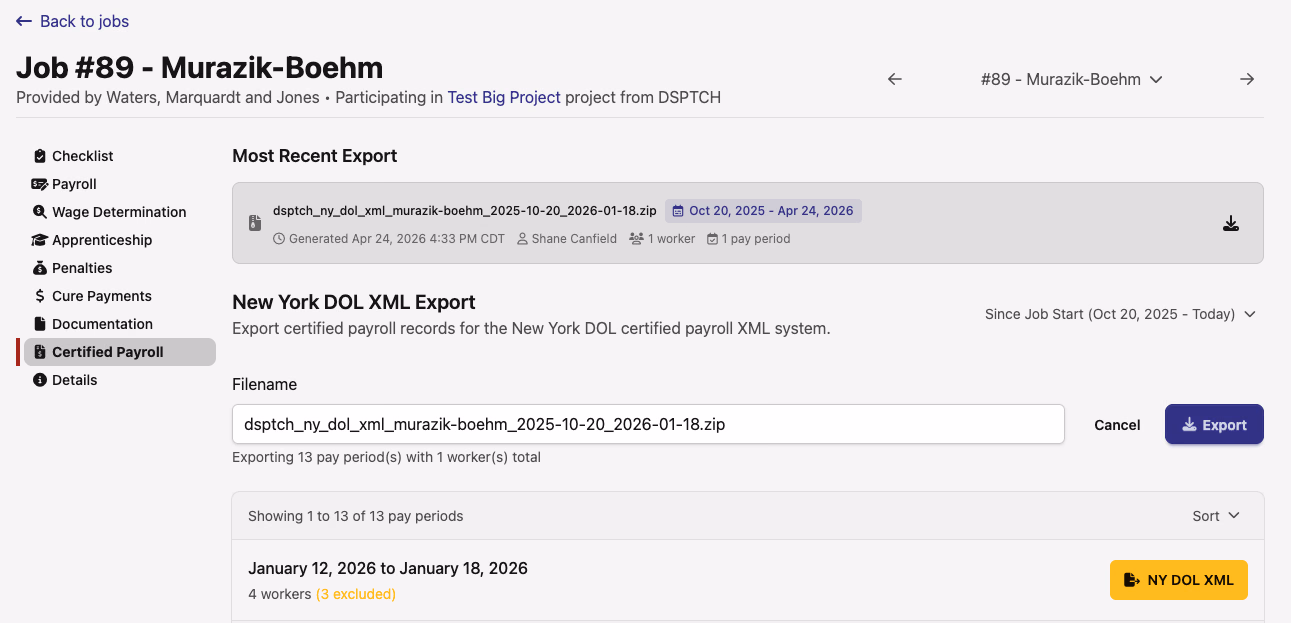Click Generated Apr 24, 2026 4:33 PM CDT text
The height and width of the screenshot is (623, 1291).
pyautogui.click(x=389, y=239)
